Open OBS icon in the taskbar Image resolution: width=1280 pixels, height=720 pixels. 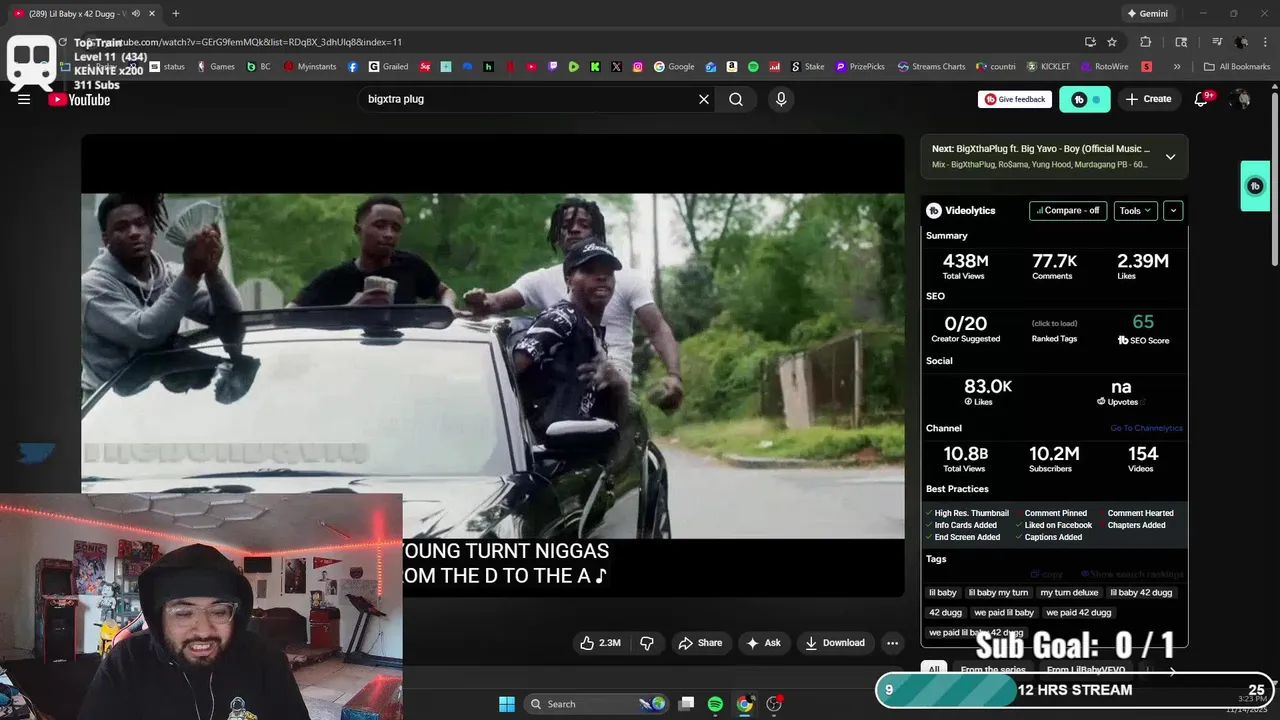774,704
